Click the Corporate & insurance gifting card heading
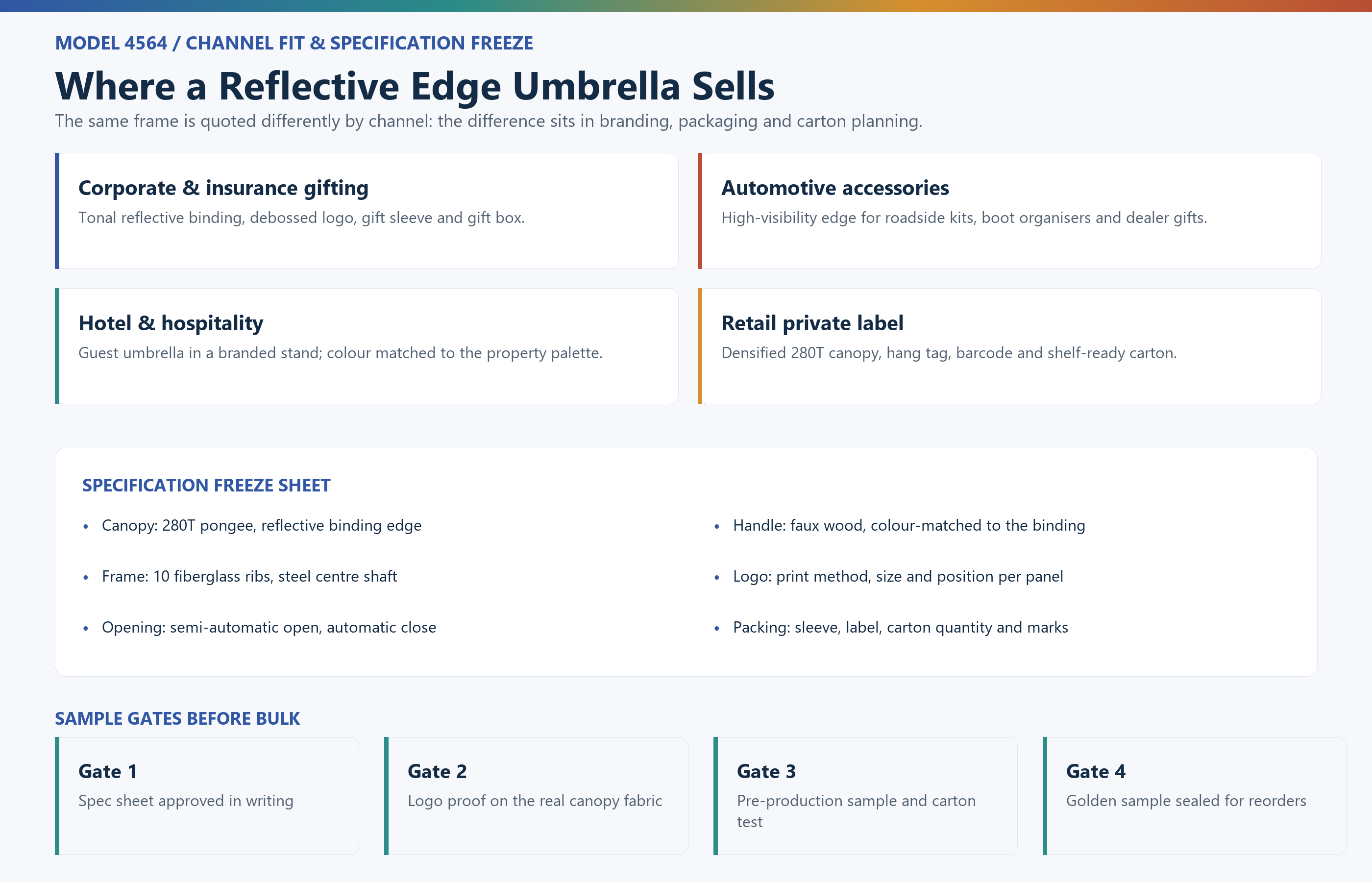The height and width of the screenshot is (882, 1372). pos(223,188)
